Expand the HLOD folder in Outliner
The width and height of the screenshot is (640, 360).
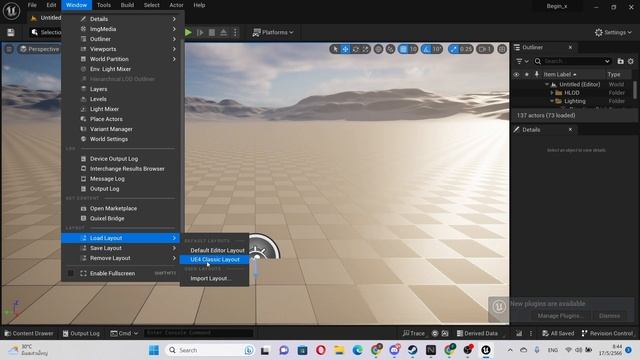(552, 93)
